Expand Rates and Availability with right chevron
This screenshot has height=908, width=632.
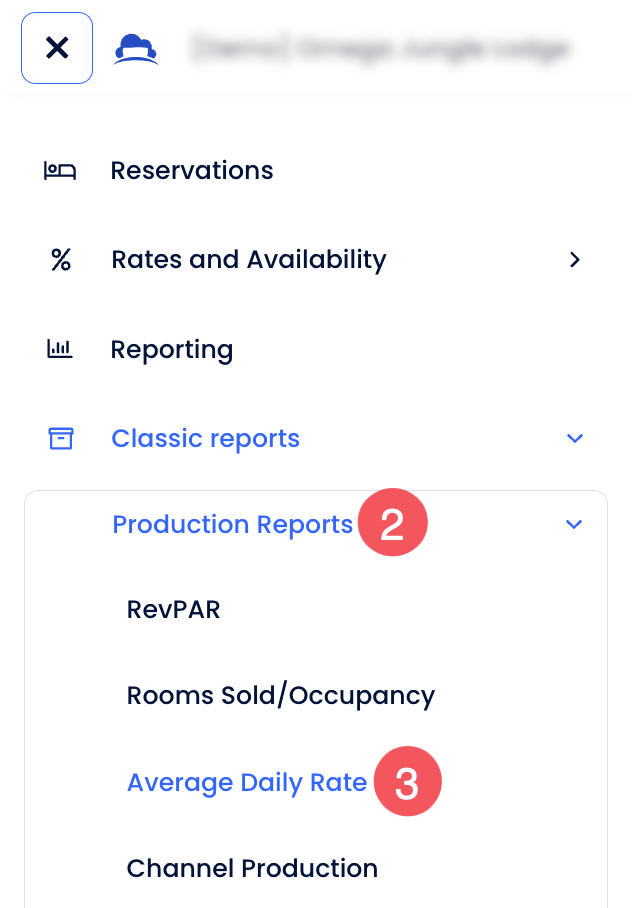574,260
